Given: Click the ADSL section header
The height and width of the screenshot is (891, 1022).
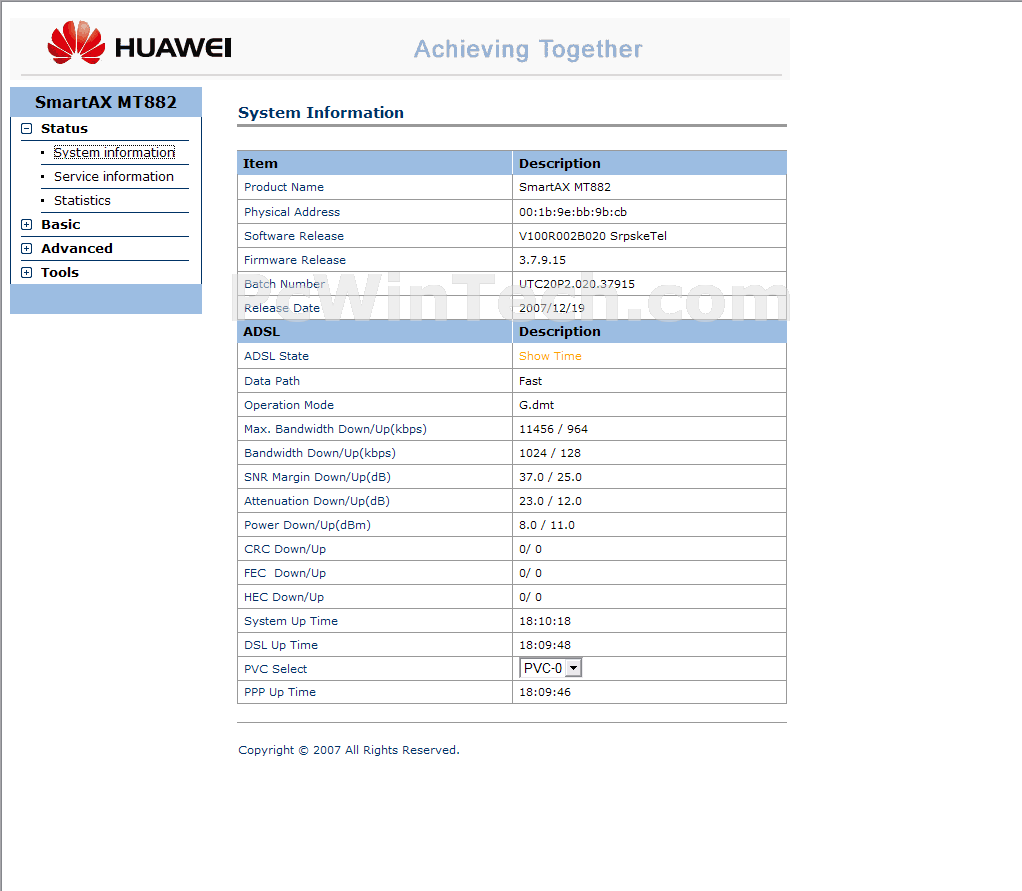Looking at the screenshot, I should click(x=261, y=332).
